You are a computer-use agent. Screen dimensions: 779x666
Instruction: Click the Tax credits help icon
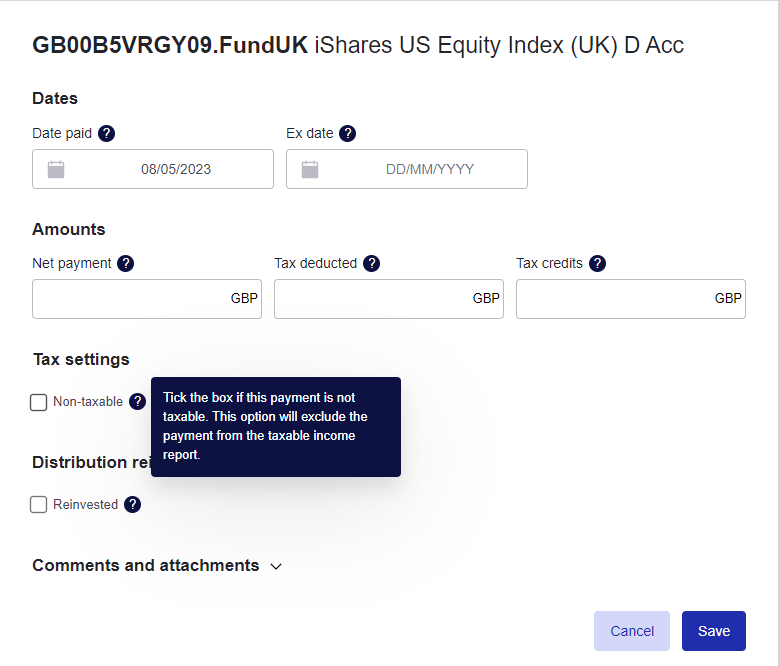tap(597, 263)
